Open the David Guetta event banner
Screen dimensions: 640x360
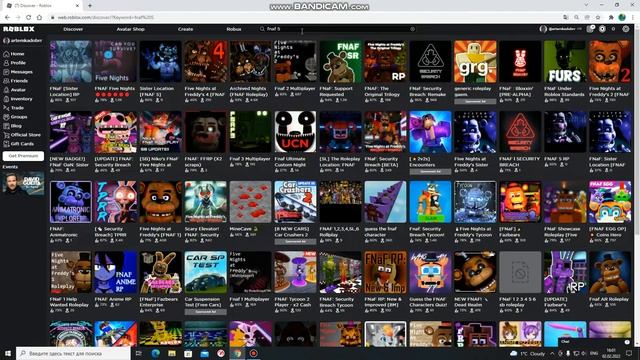23,183
